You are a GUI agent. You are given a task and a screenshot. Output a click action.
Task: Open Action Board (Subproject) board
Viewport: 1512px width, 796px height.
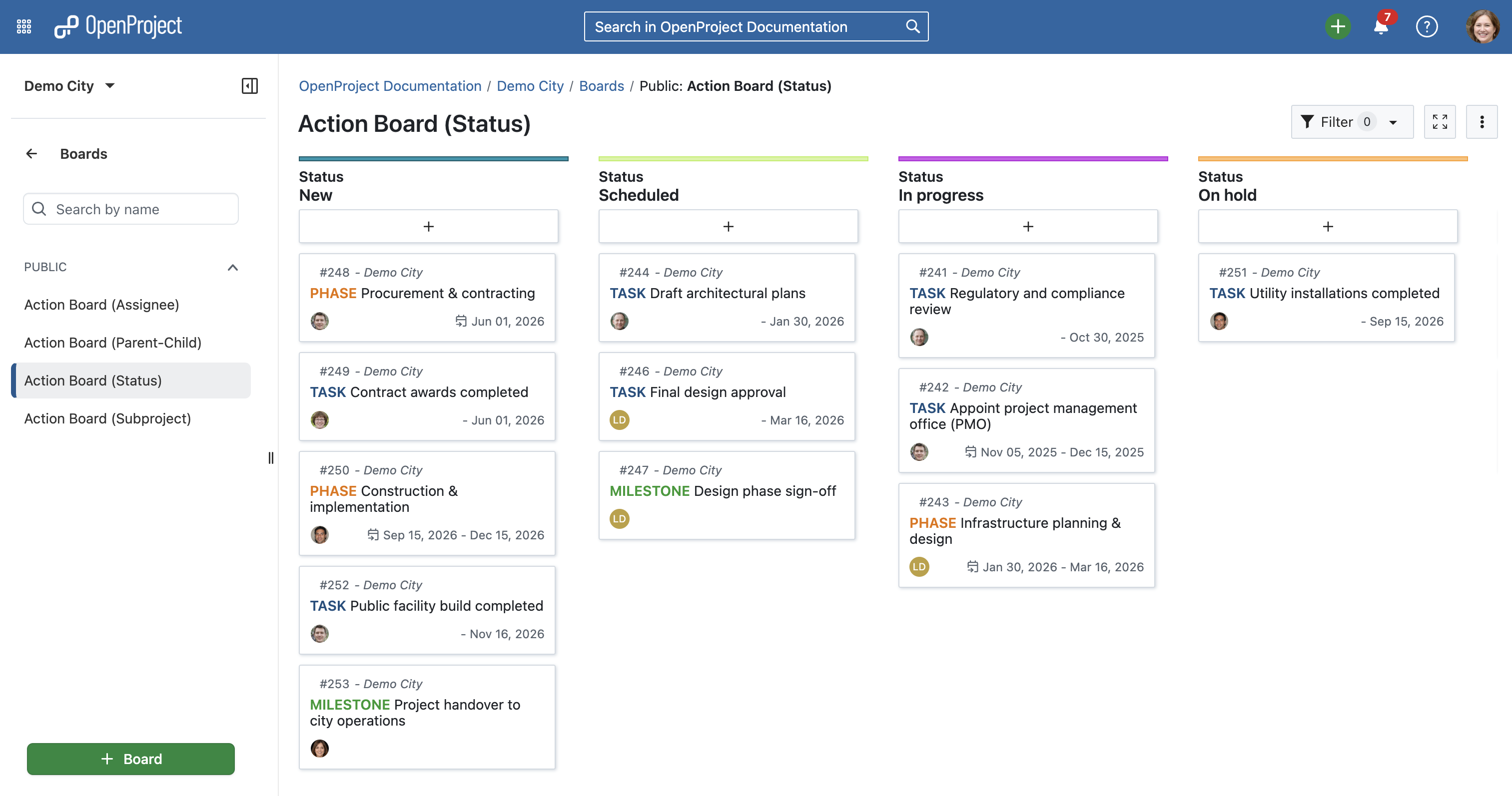107,419
